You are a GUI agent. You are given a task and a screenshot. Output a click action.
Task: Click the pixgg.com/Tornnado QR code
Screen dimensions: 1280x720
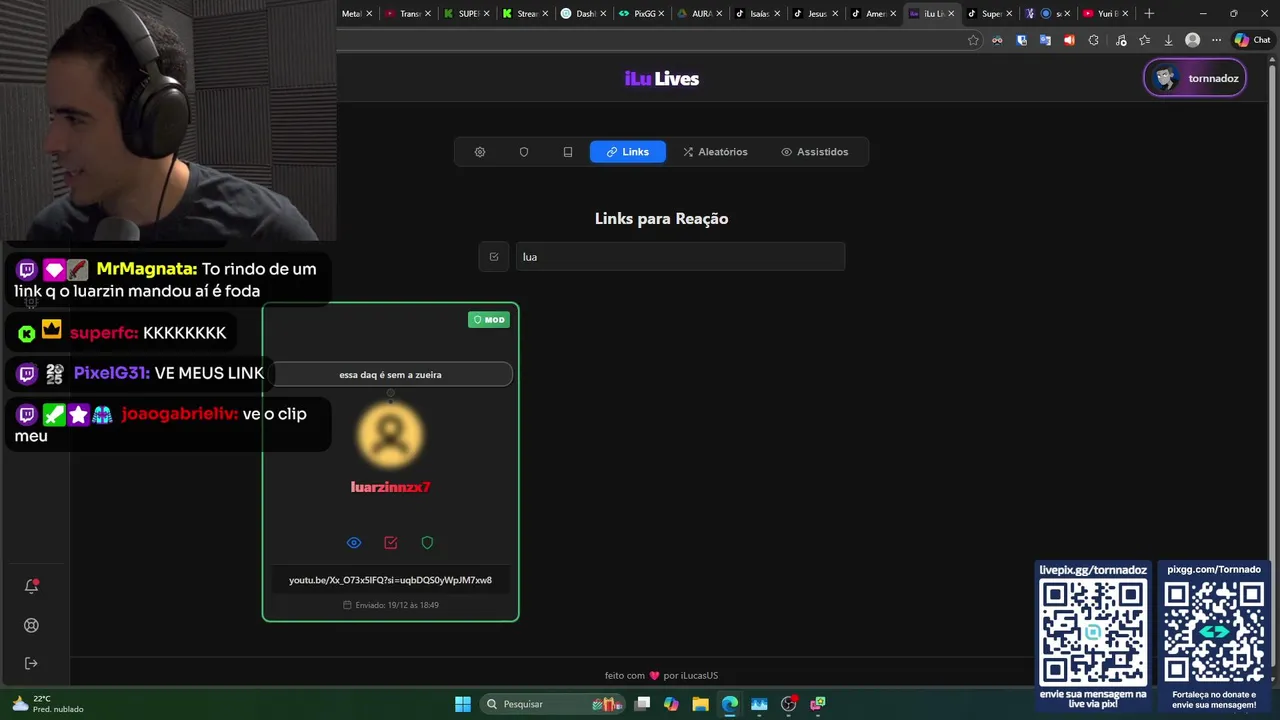[1214, 632]
